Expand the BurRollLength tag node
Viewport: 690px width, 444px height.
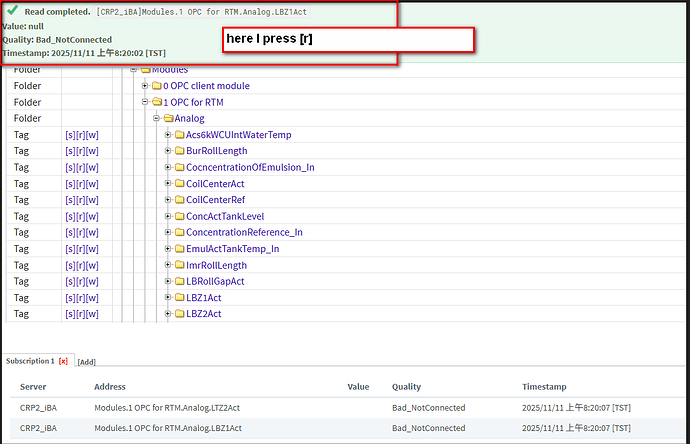coord(168,150)
